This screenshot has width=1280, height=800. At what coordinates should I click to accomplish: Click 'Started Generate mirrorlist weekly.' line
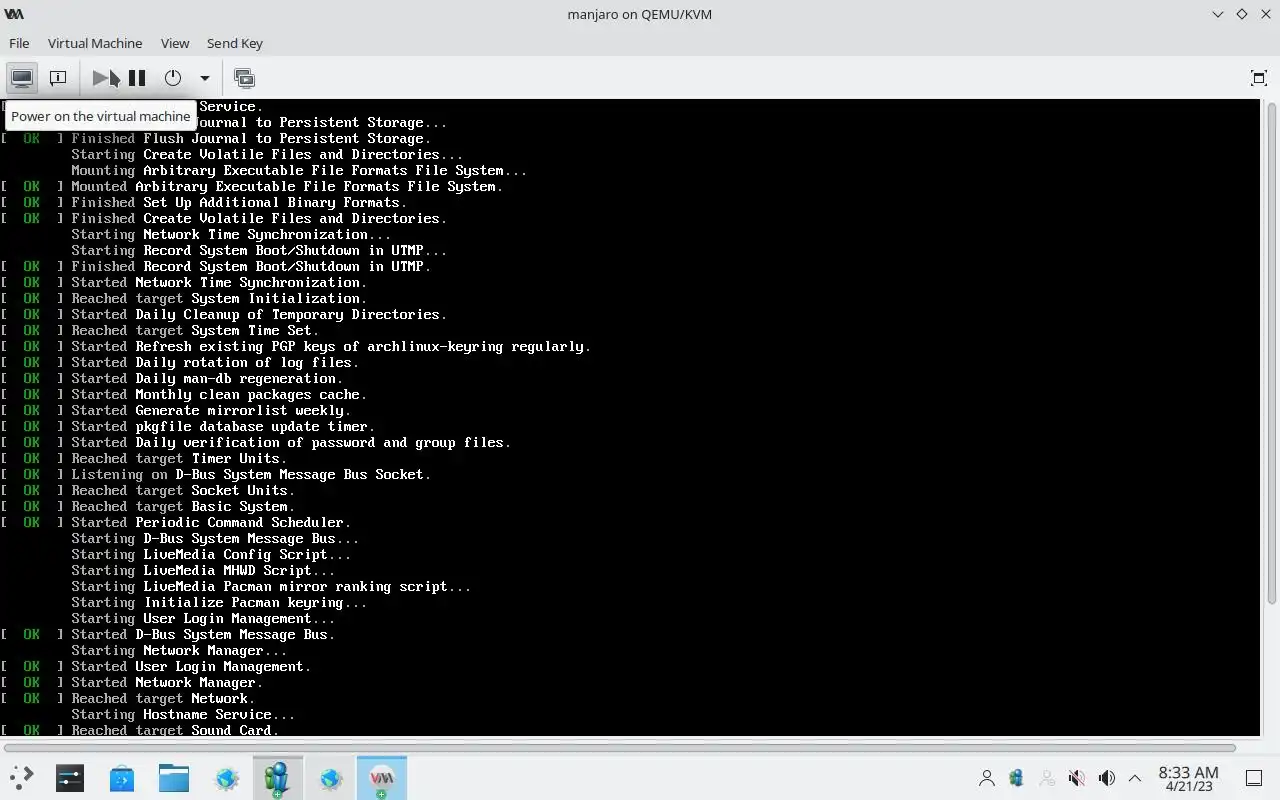point(211,410)
